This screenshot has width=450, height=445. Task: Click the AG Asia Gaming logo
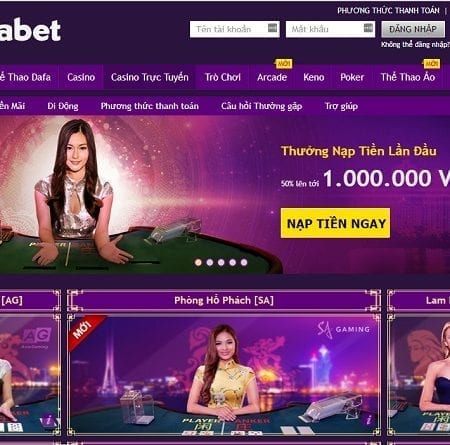click(37, 337)
